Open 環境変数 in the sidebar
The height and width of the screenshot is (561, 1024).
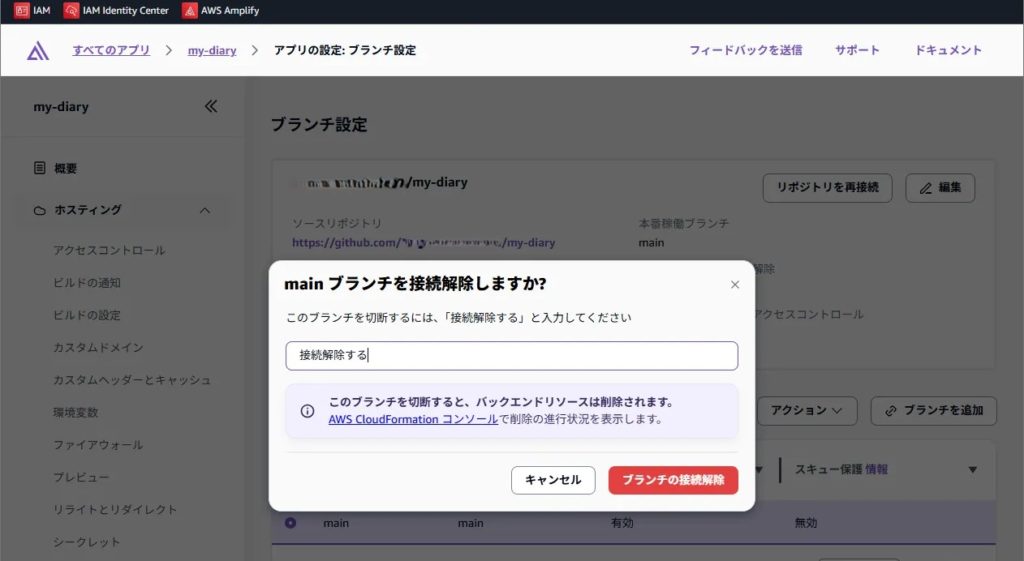pos(76,412)
